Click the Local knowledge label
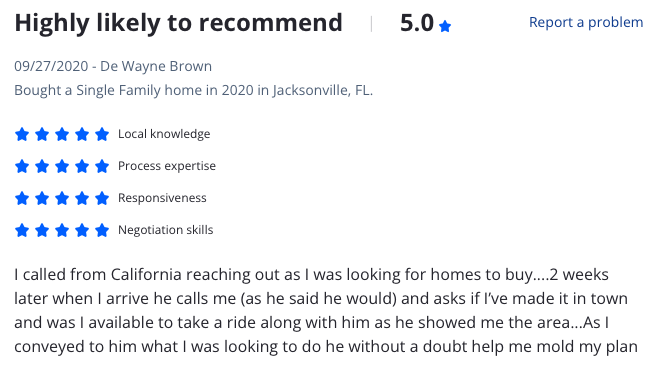Screen dimensions: 668x365 point(164,134)
